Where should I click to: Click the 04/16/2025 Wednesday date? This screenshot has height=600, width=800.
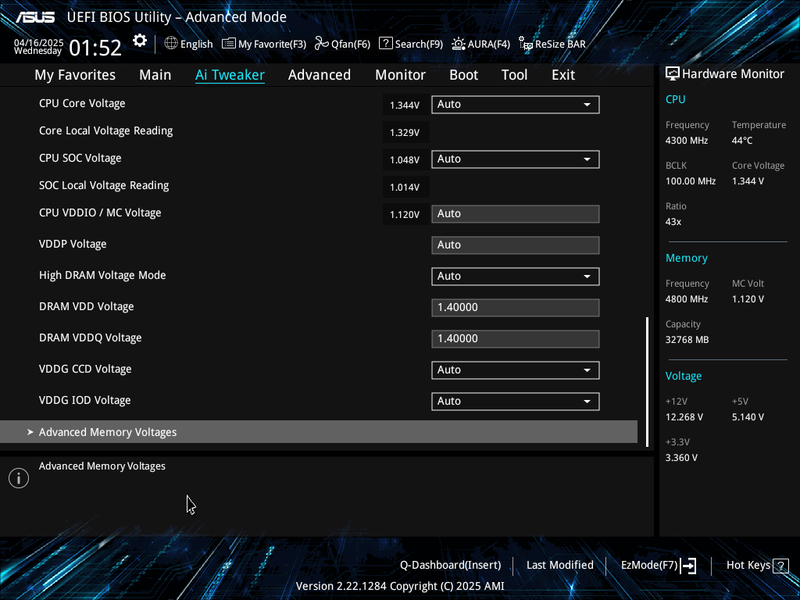click(38, 47)
